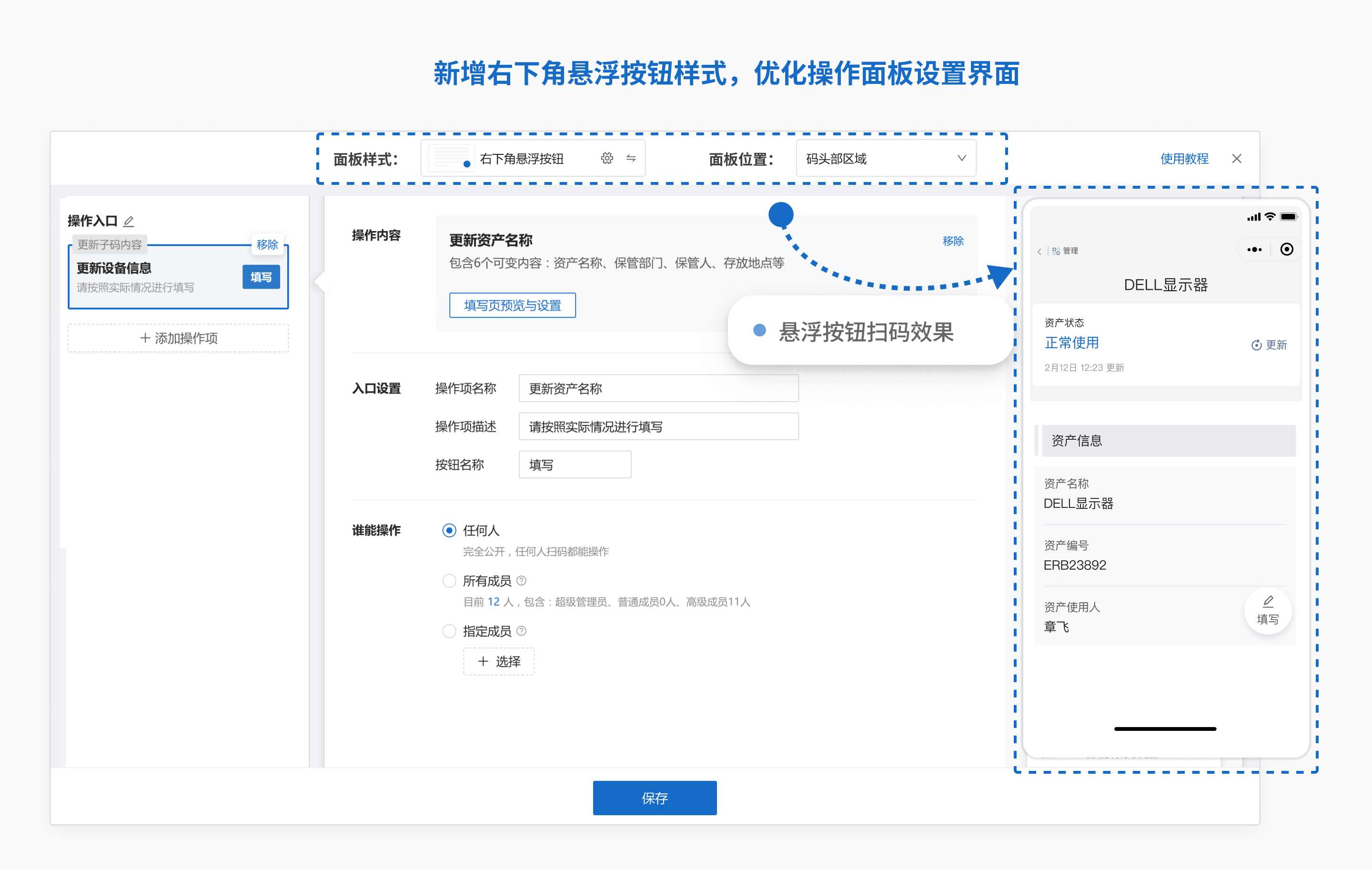Click the help icon next to 指定成员

click(x=521, y=631)
